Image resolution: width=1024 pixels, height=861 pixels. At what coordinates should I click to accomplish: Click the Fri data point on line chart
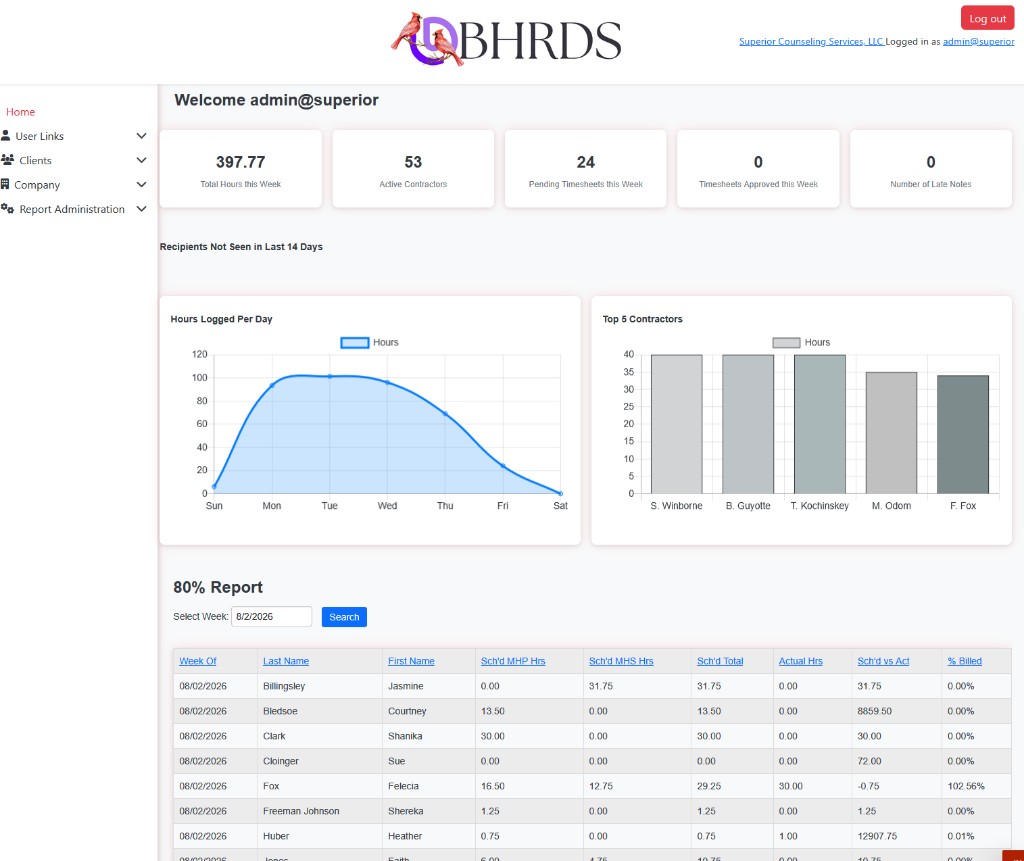tap(503, 466)
